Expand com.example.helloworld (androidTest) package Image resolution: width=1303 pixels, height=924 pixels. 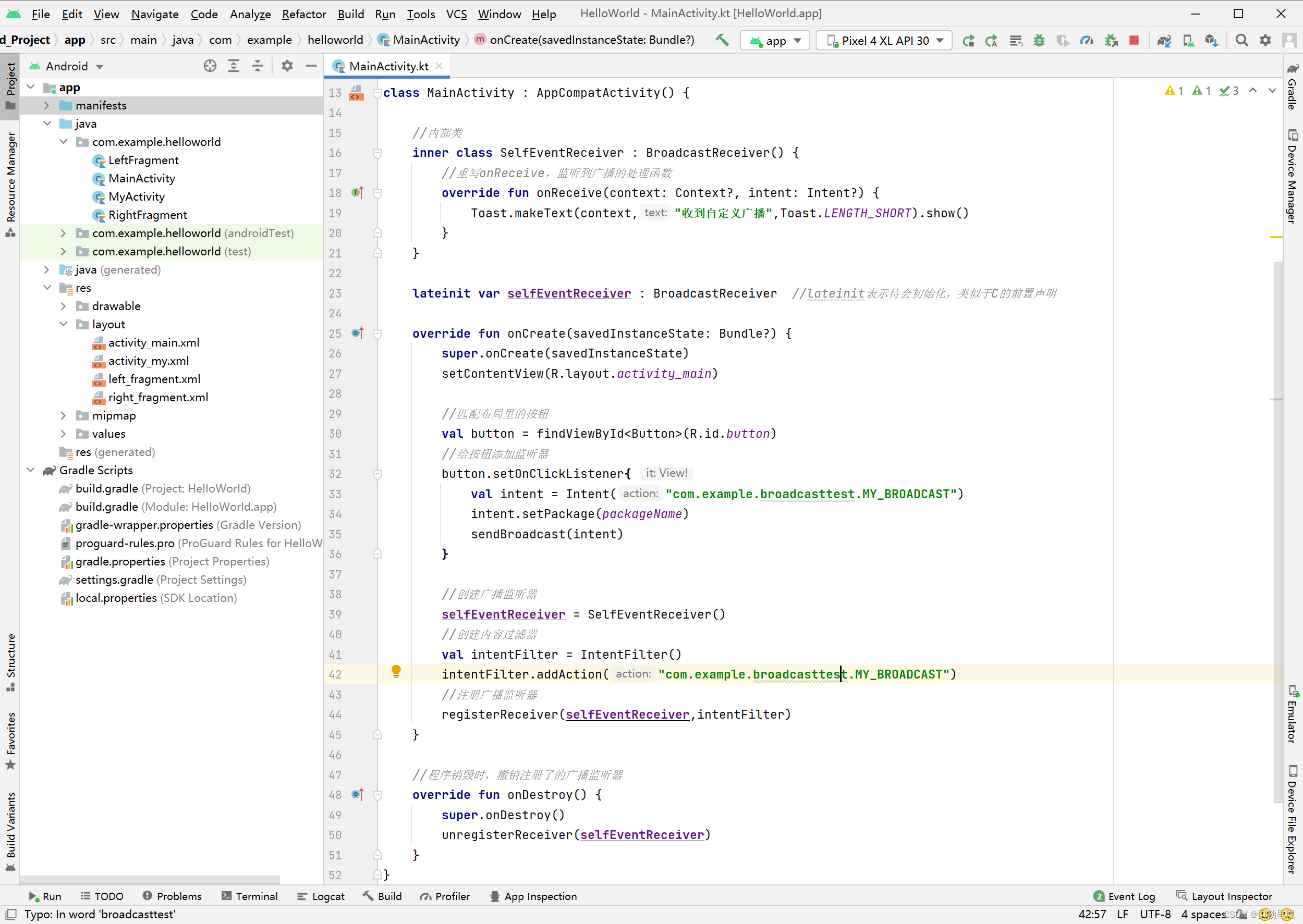[x=63, y=233]
